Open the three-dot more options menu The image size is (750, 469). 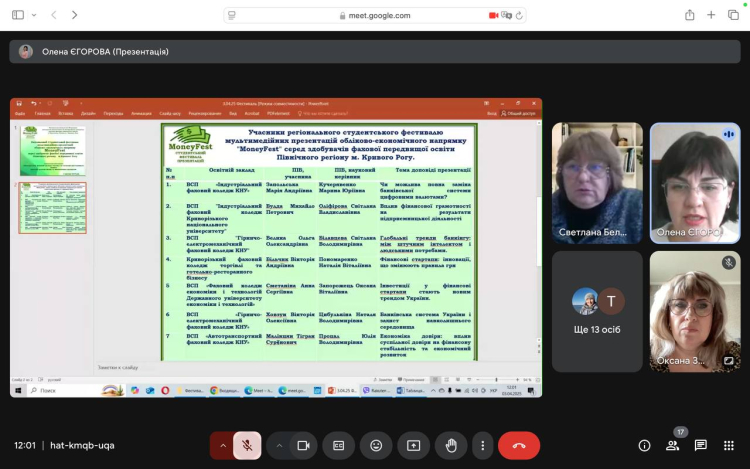click(483, 445)
